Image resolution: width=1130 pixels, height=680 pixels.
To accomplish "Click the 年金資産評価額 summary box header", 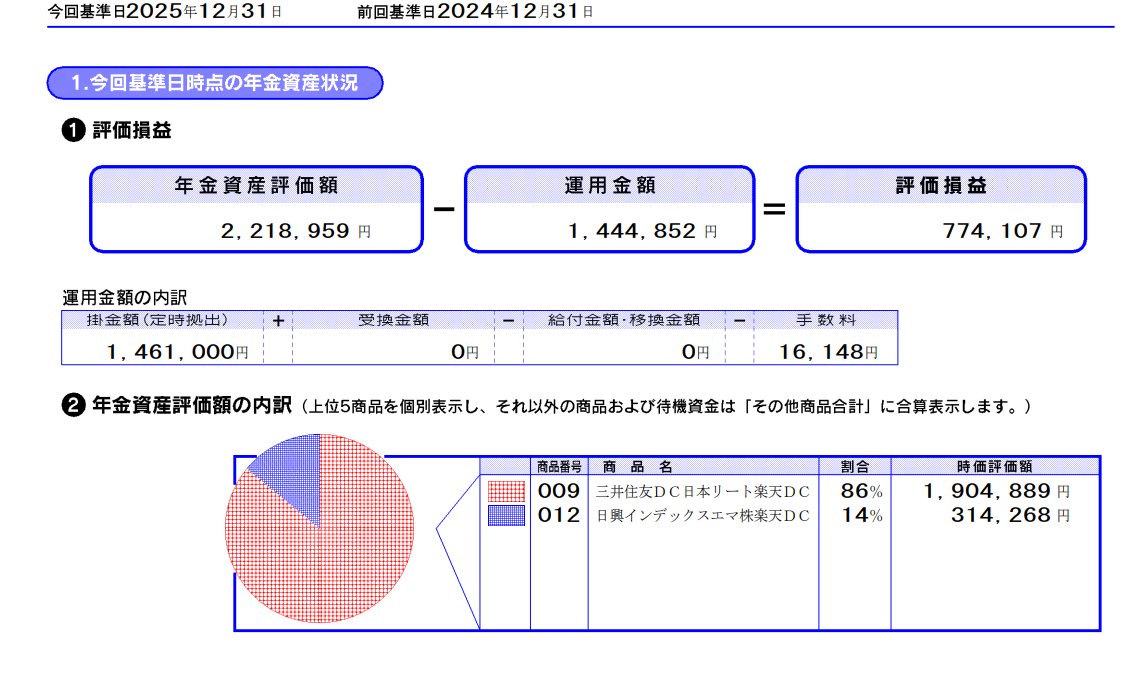I will click(x=256, y=186).
